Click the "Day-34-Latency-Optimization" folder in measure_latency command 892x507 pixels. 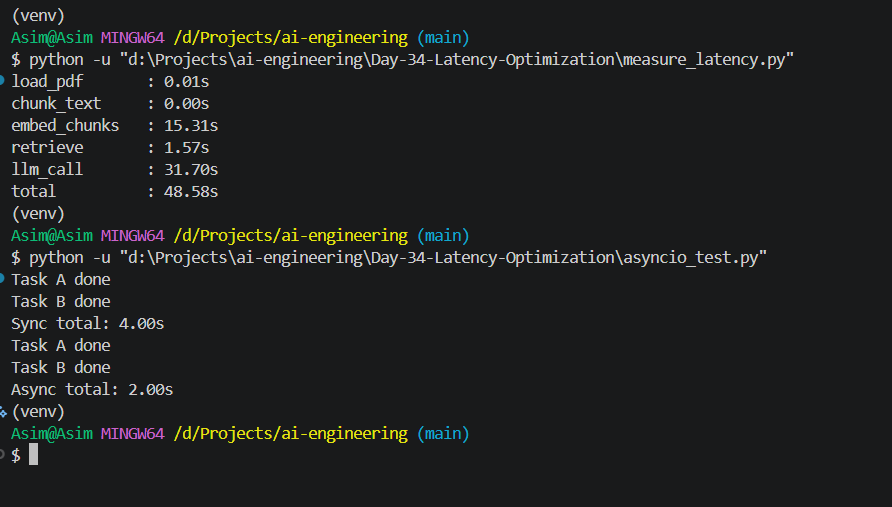click(493, 60)
